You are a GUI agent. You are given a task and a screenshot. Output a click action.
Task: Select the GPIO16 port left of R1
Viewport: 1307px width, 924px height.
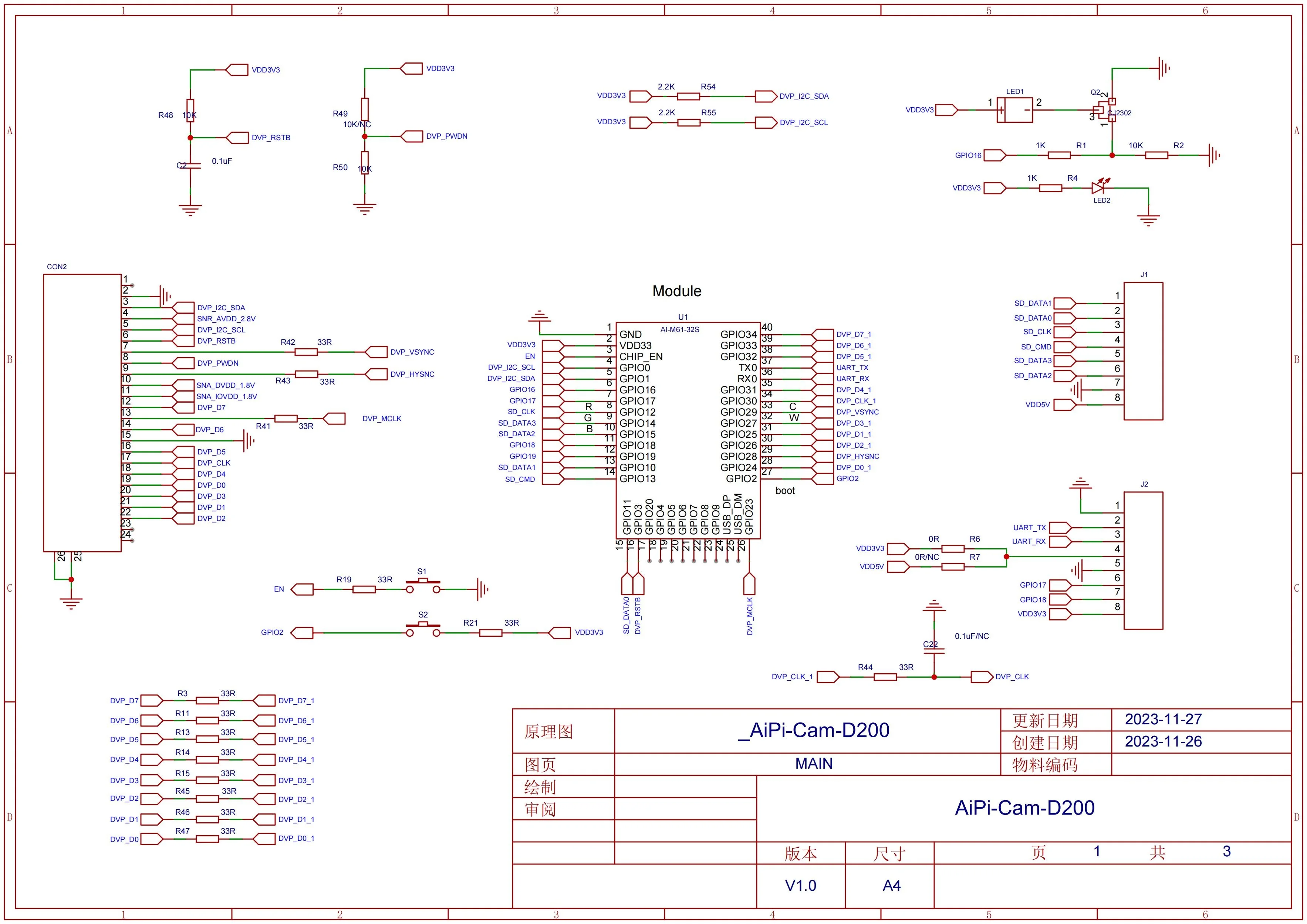[995, 155]
